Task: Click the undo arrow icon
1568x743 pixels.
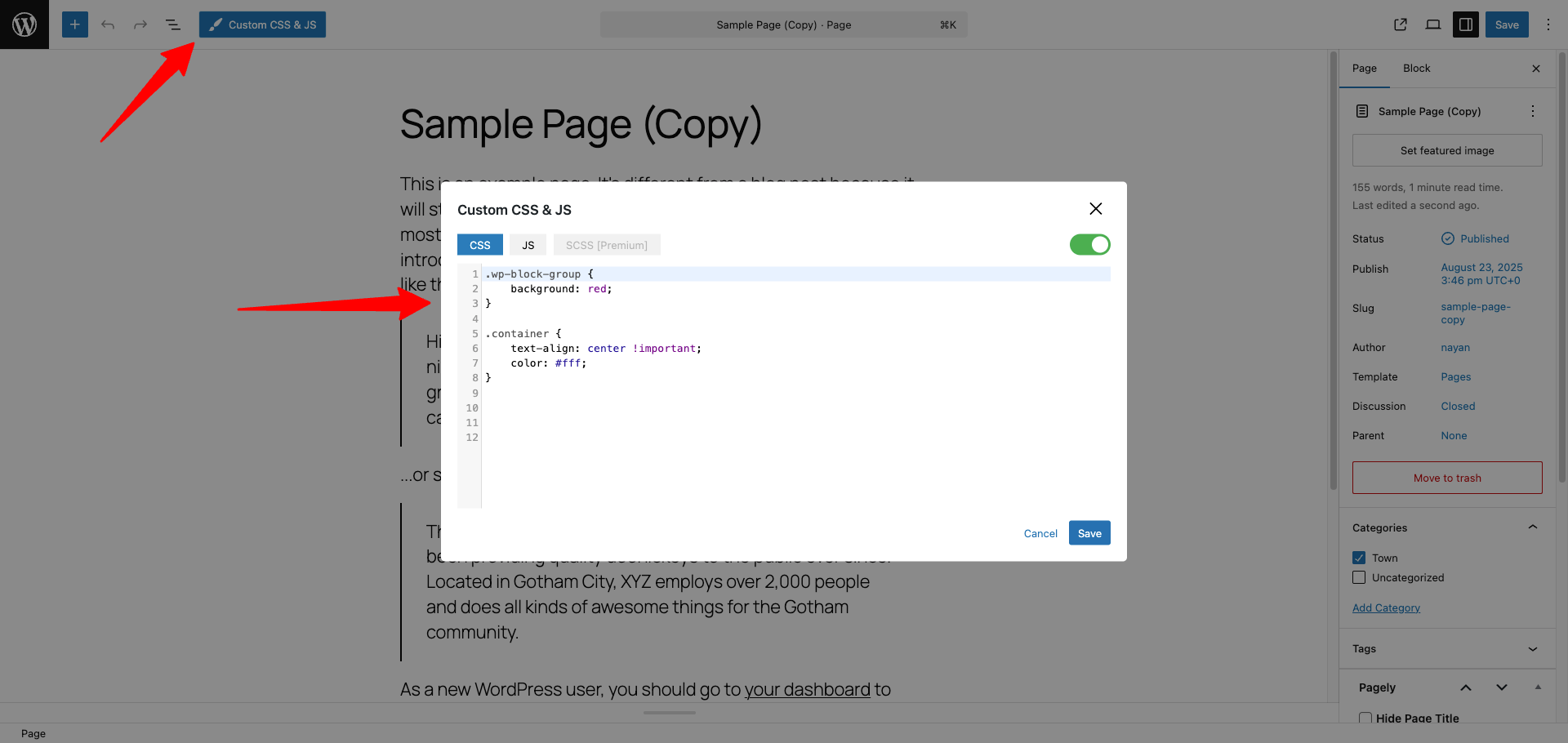Action: tap(107, 24)
